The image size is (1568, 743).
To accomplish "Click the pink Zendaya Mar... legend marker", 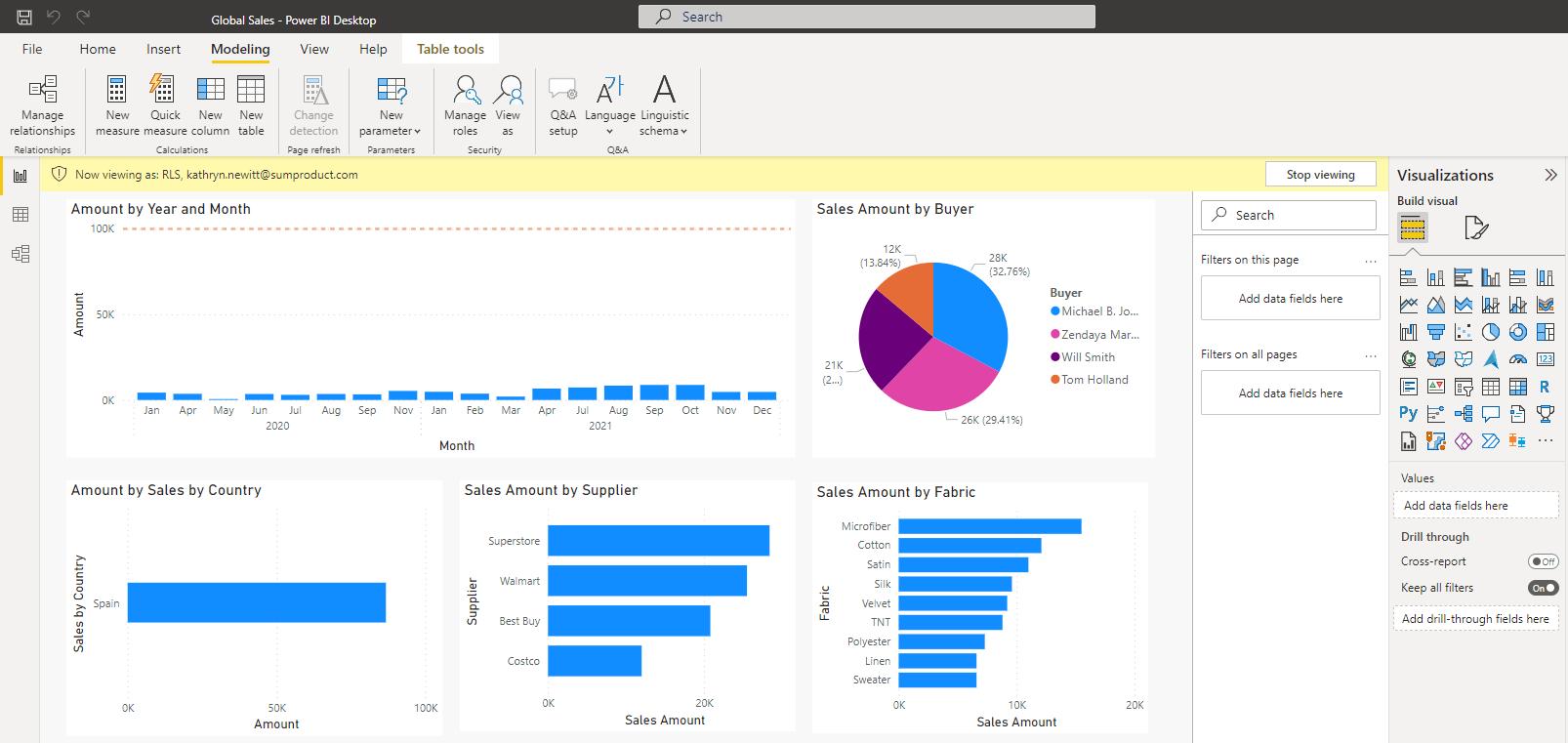I will (x=1054, y=335).
